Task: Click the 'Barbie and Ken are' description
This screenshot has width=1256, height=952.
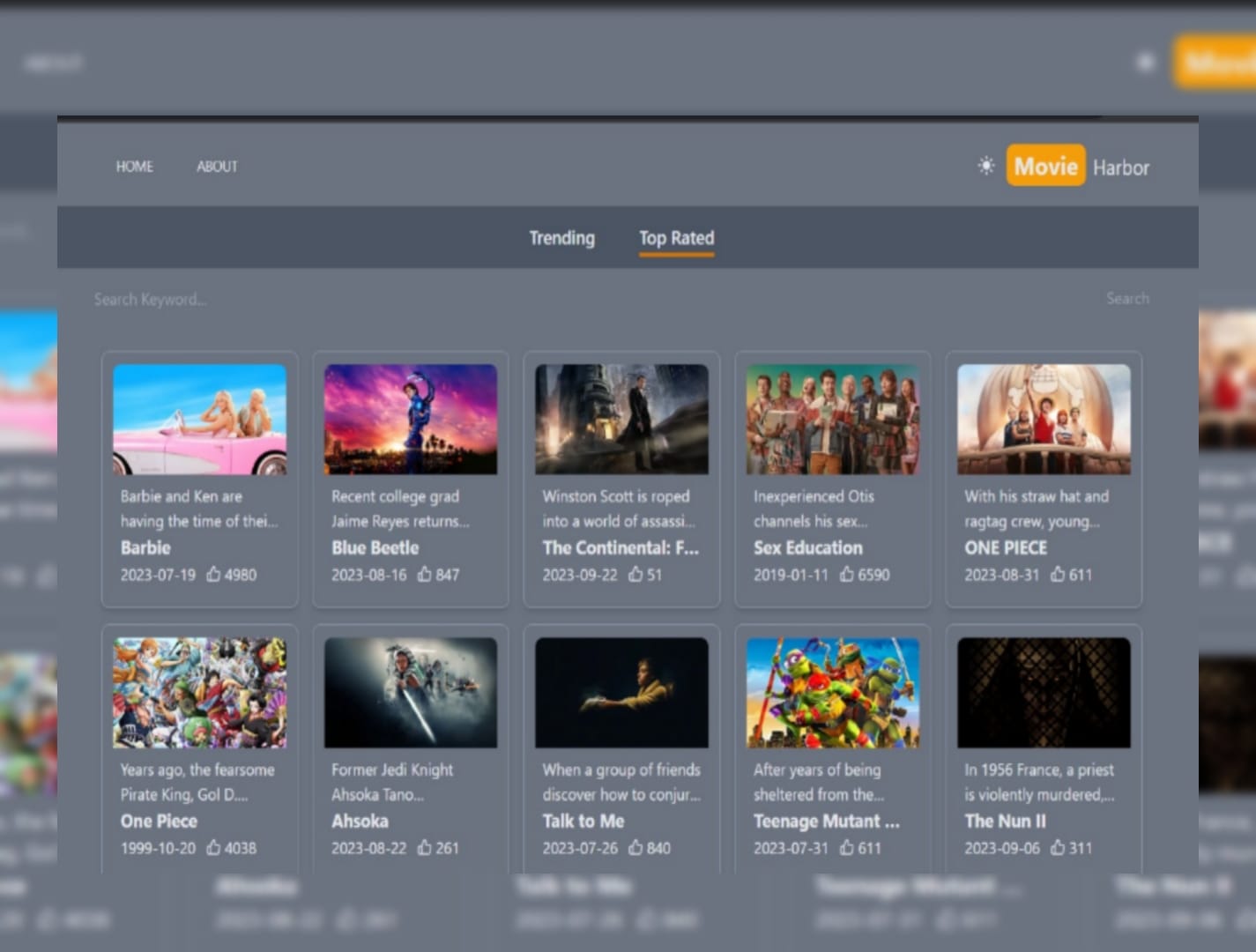Action: tap(199, 509)
